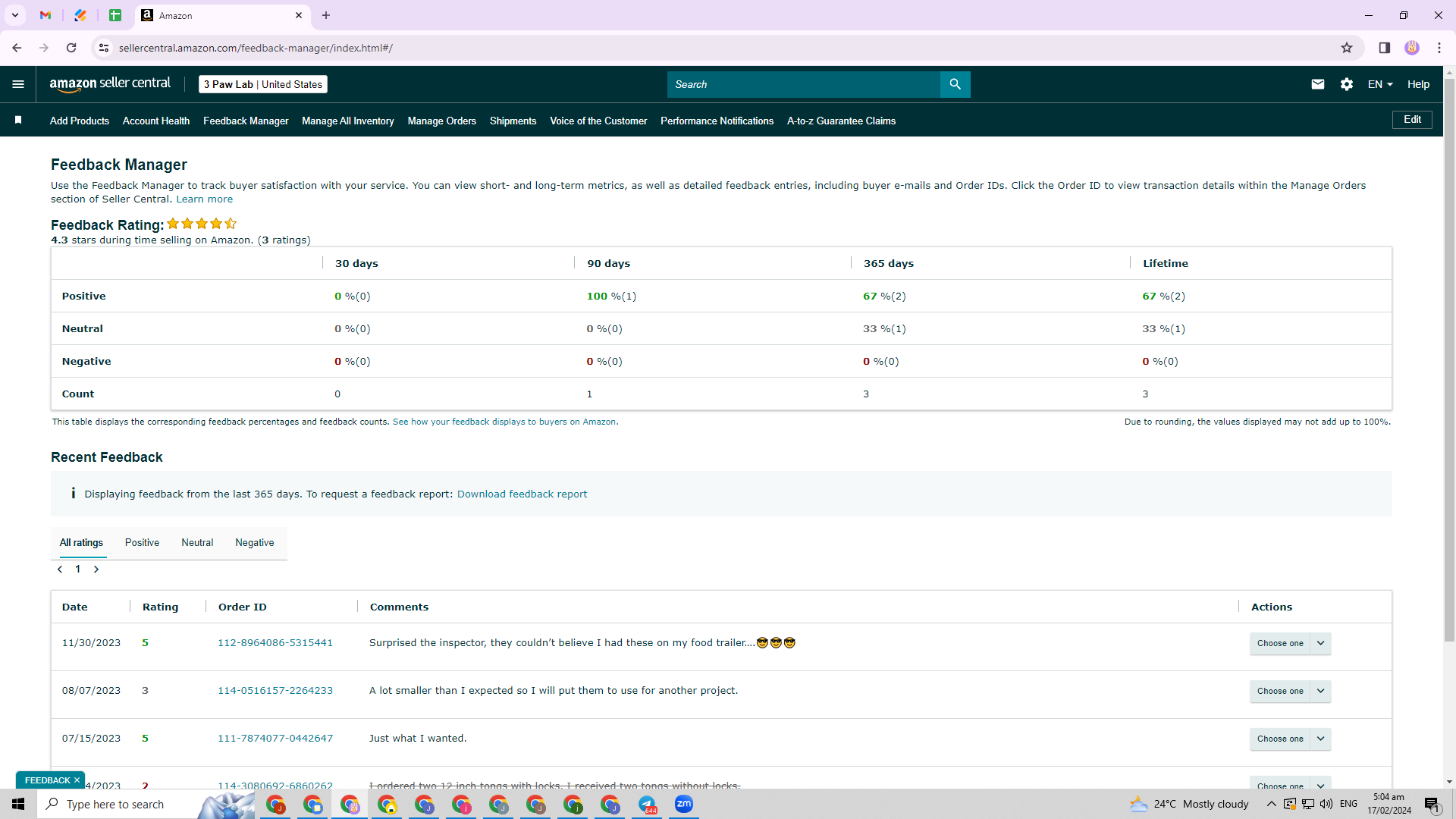Click Download feedback report link
This screenshot has width=1456, height=819.
[x=522, y=494]
